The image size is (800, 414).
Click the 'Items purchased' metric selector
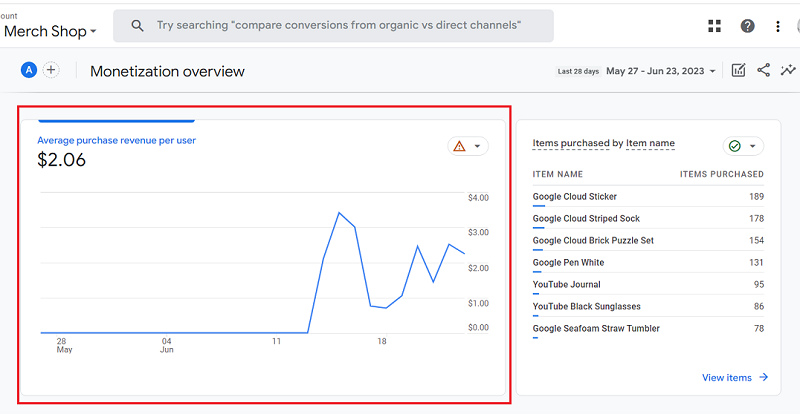[x=571, y=143]
